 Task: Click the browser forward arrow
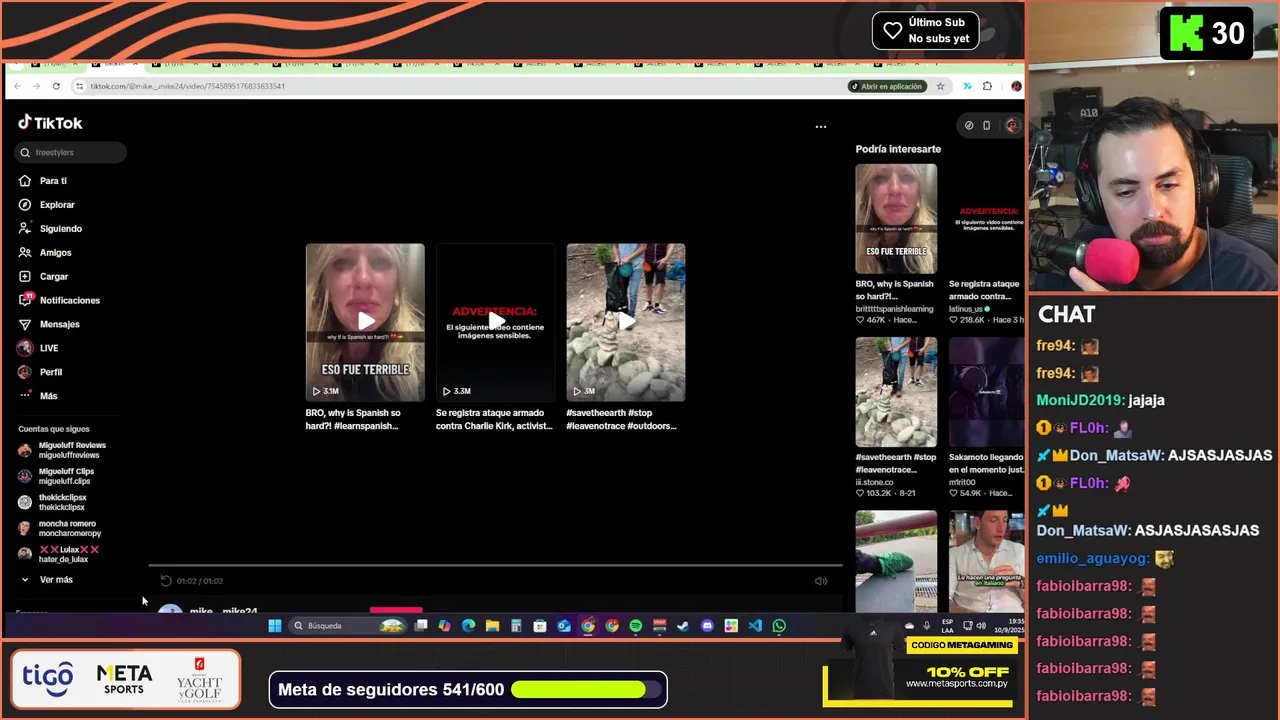pos(37,86)
